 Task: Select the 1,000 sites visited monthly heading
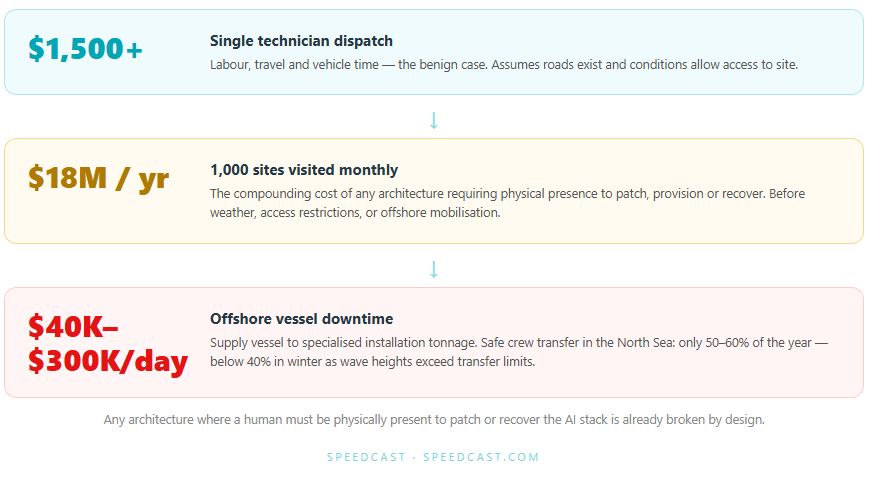[304, 170]
